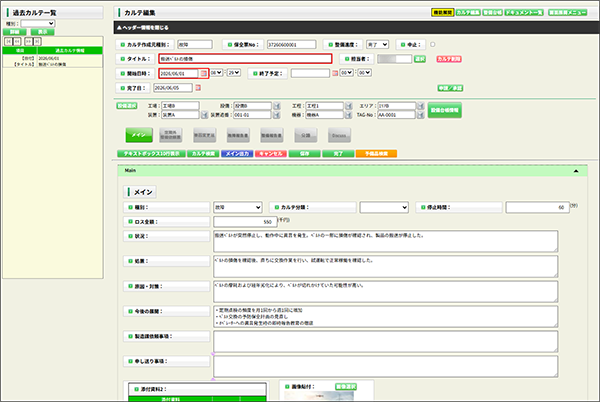This screenshot has height=402, width=600.
Task: Collapse the Main section arrow
Action: coord(576,171)
